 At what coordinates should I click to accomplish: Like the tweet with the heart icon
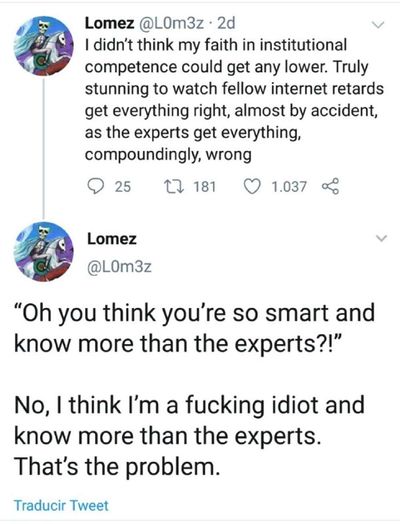pos(252,186)
